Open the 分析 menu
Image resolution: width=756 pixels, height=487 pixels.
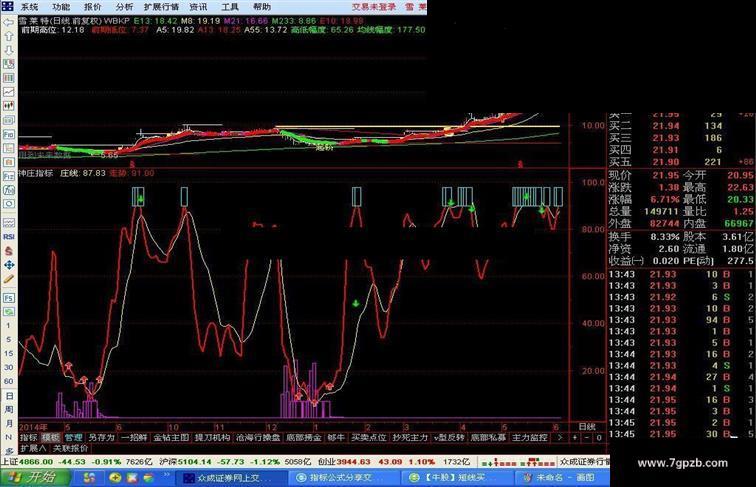tap(124, 7)
